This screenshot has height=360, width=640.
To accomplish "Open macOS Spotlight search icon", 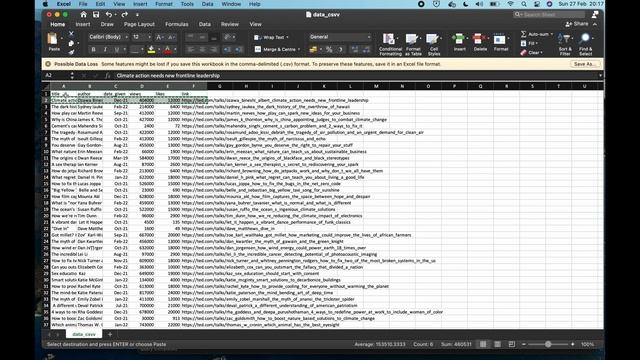I will click(524, 4).
